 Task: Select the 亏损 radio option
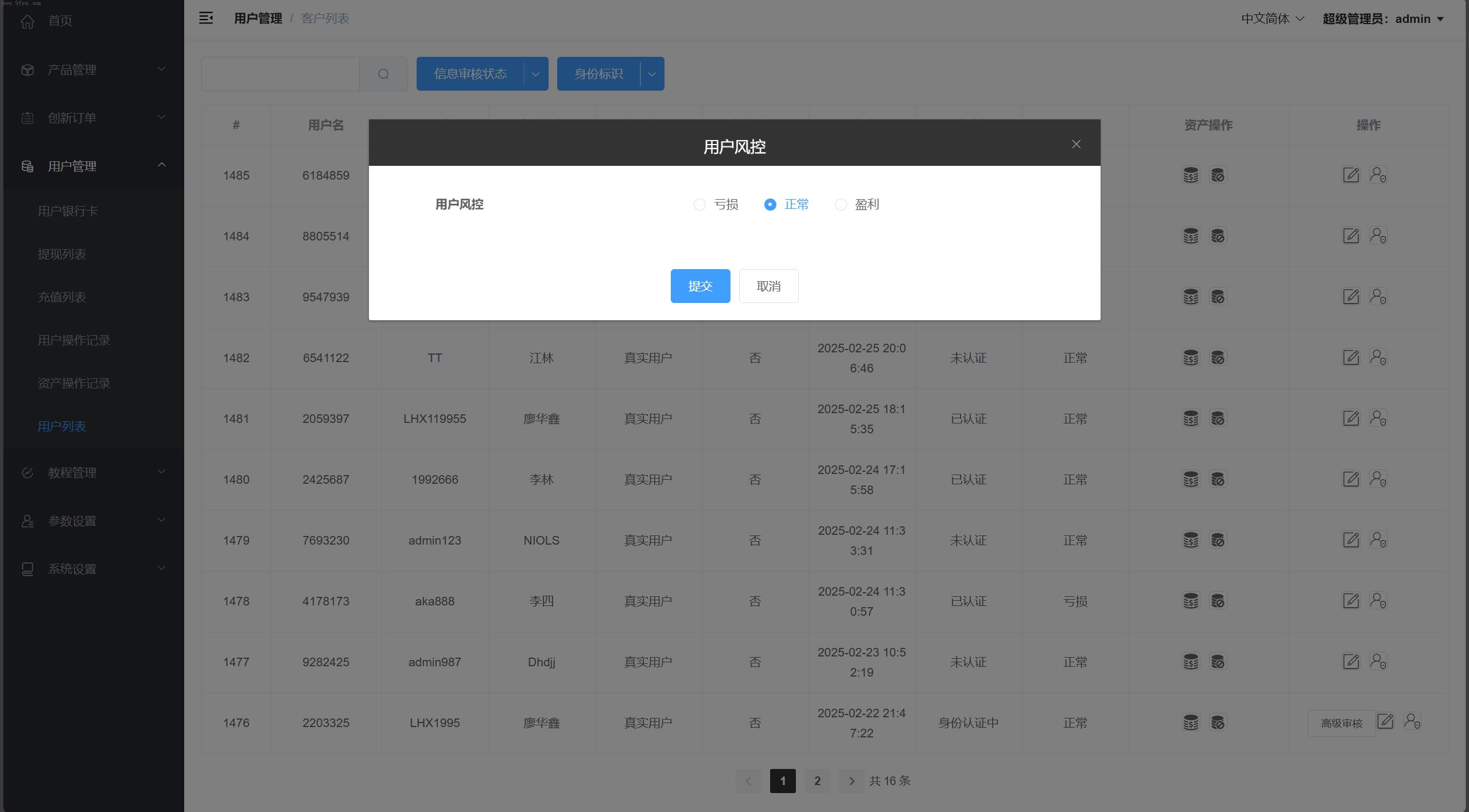point(699,205)
